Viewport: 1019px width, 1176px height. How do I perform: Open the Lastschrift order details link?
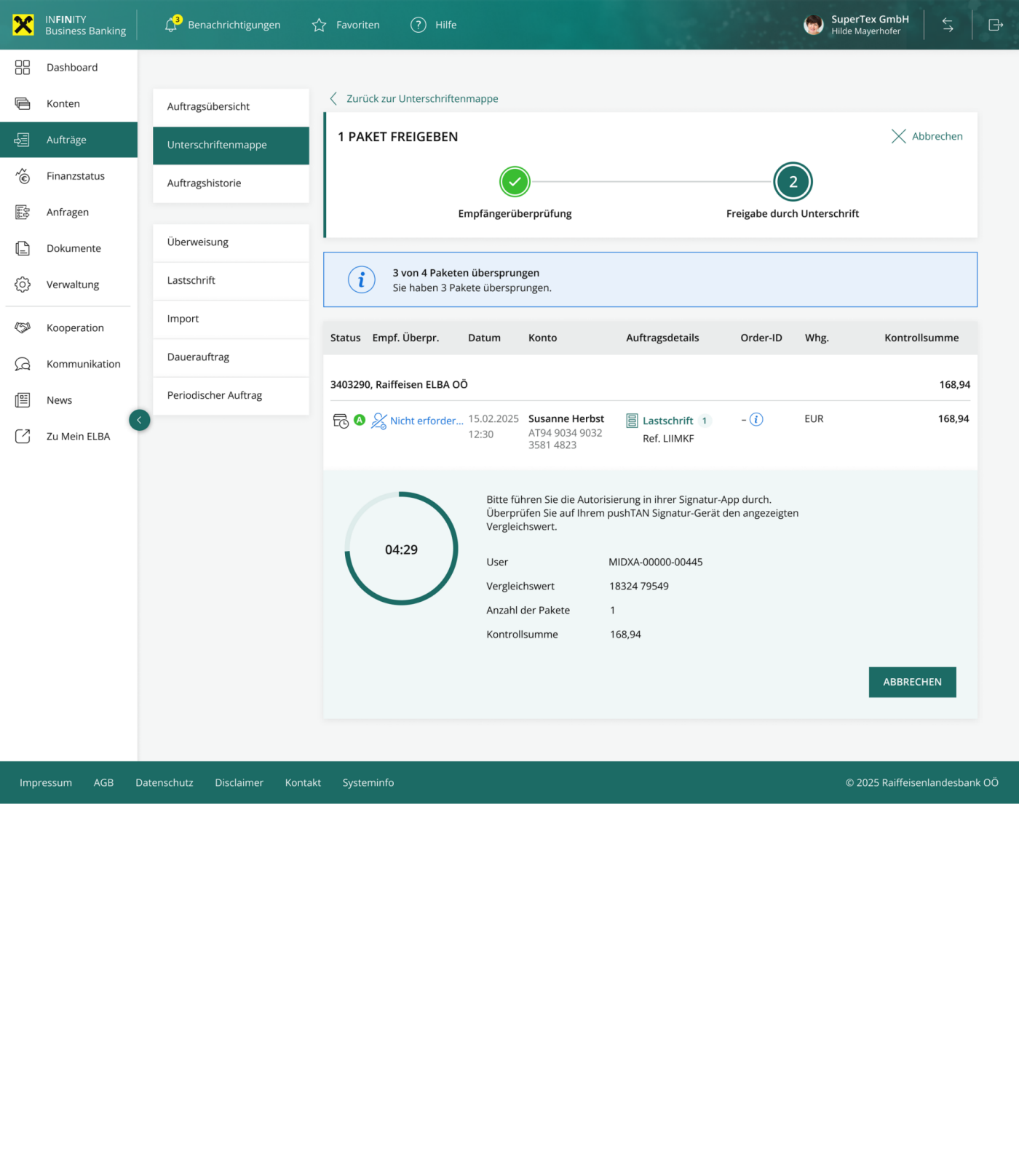tap(667, 421)
